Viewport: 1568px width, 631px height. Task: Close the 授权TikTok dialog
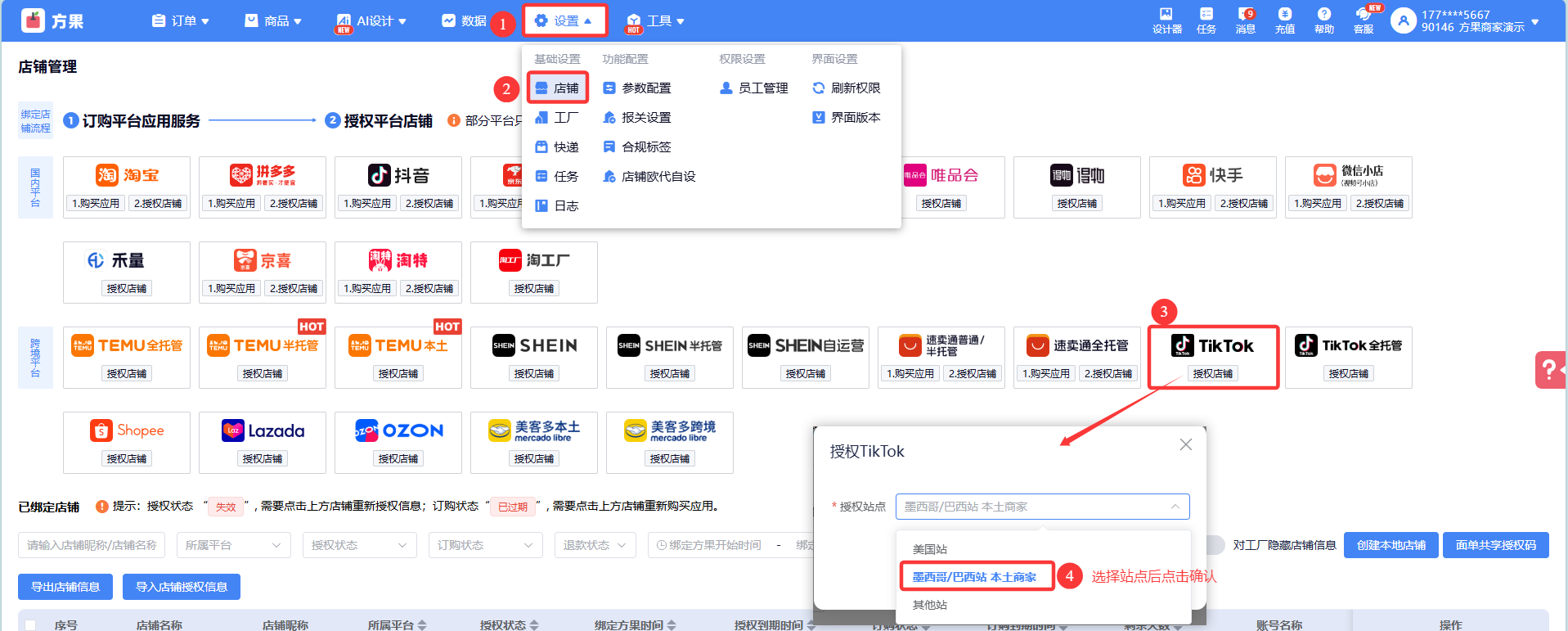coord(1186,444)
